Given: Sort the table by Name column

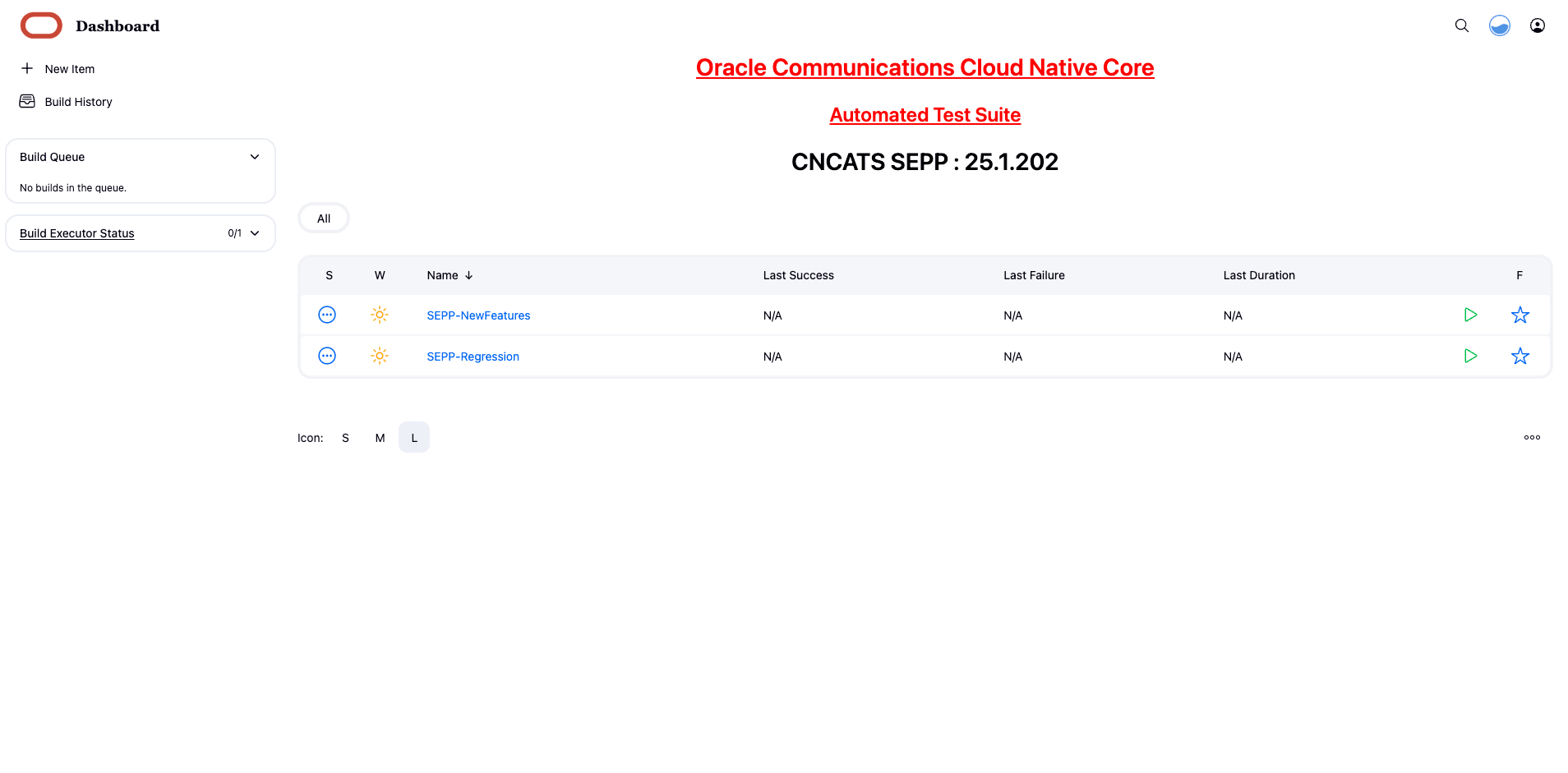Looking at the screenshot, I should click(x=450, y=275).
